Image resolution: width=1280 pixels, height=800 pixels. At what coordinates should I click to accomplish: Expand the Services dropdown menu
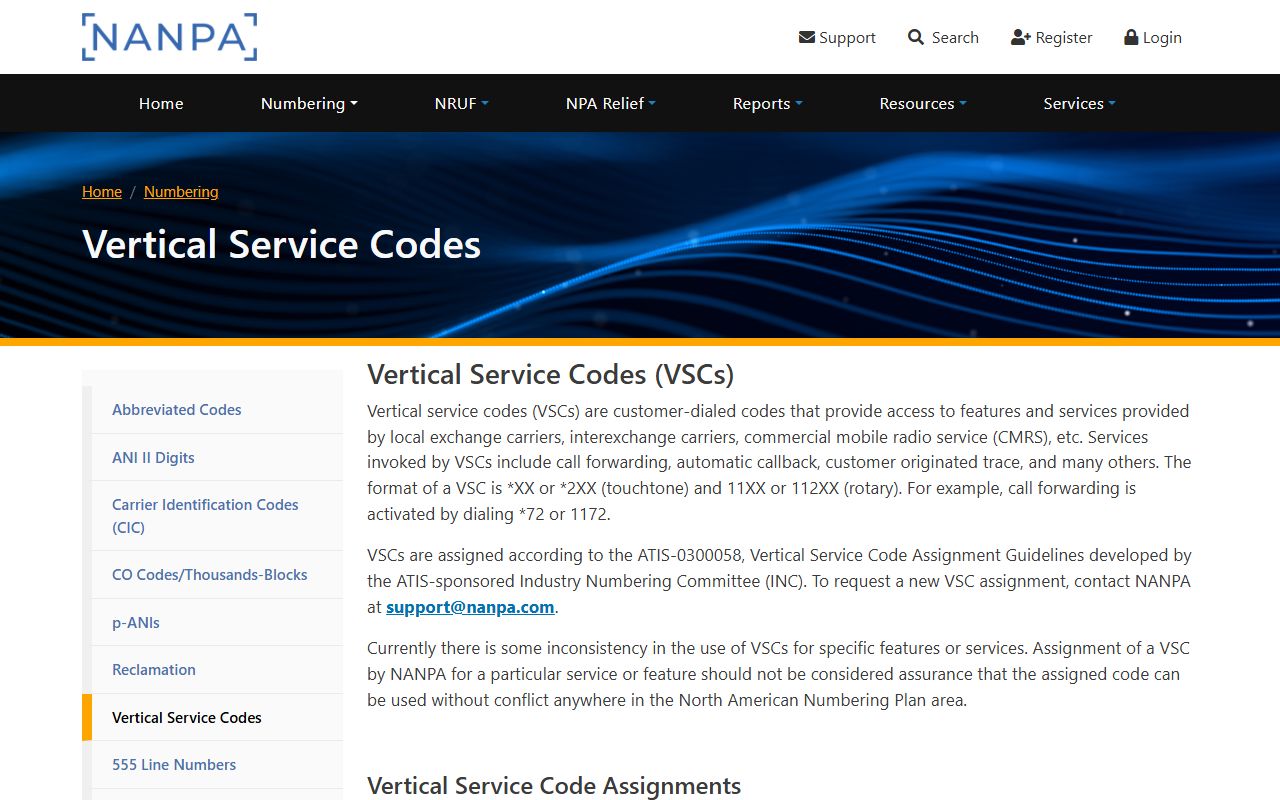click(x=1080, y=103)
